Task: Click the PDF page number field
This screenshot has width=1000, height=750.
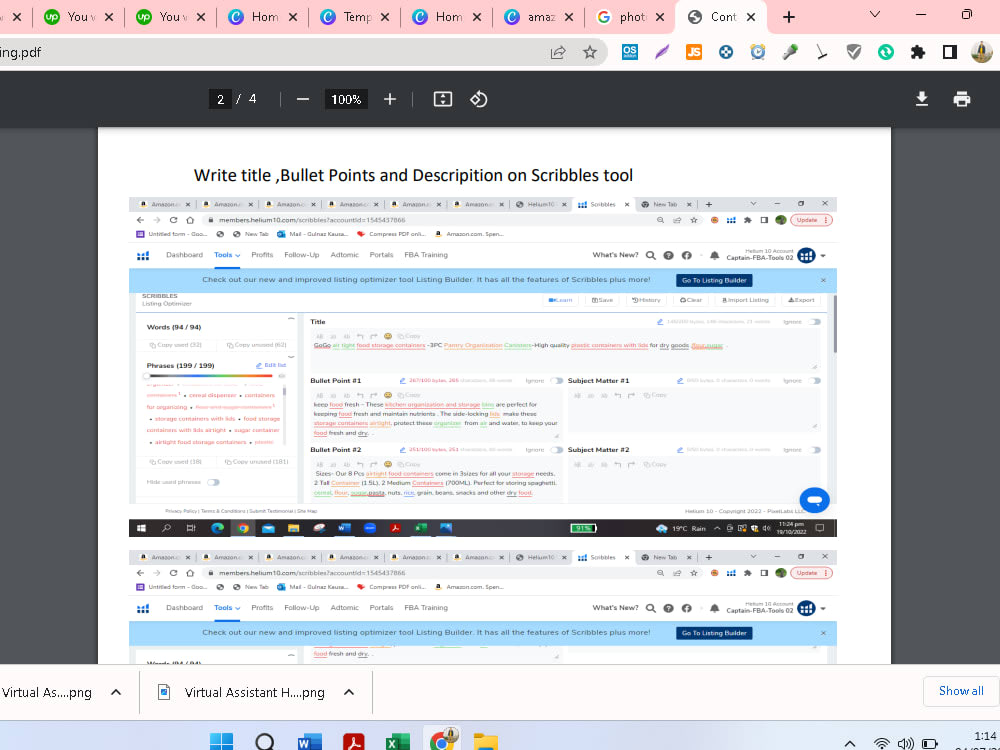Action: 220,99
